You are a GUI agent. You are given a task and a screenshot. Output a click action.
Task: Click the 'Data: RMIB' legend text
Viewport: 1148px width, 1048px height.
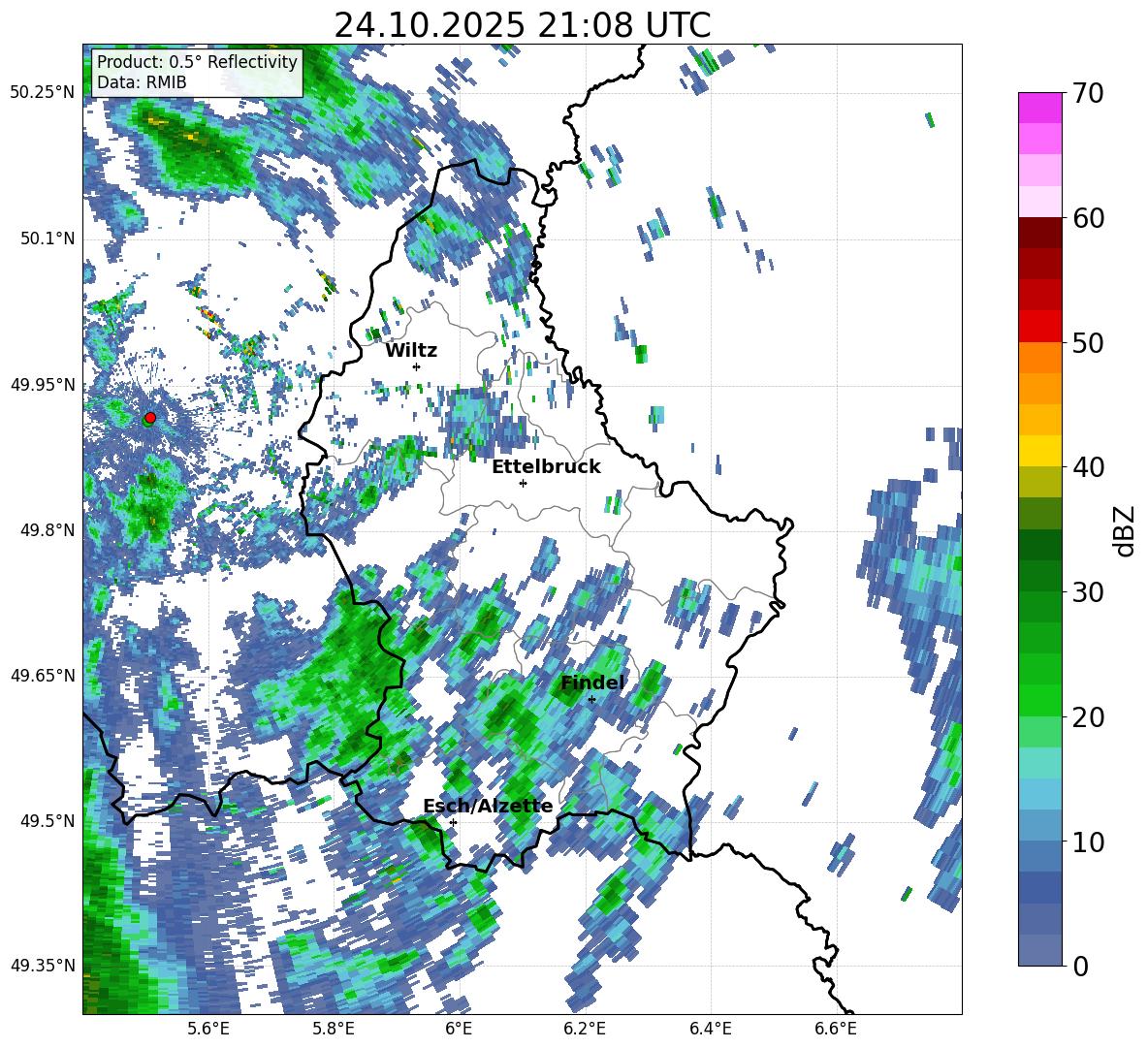pyautogui.click(x=142, y=82)
